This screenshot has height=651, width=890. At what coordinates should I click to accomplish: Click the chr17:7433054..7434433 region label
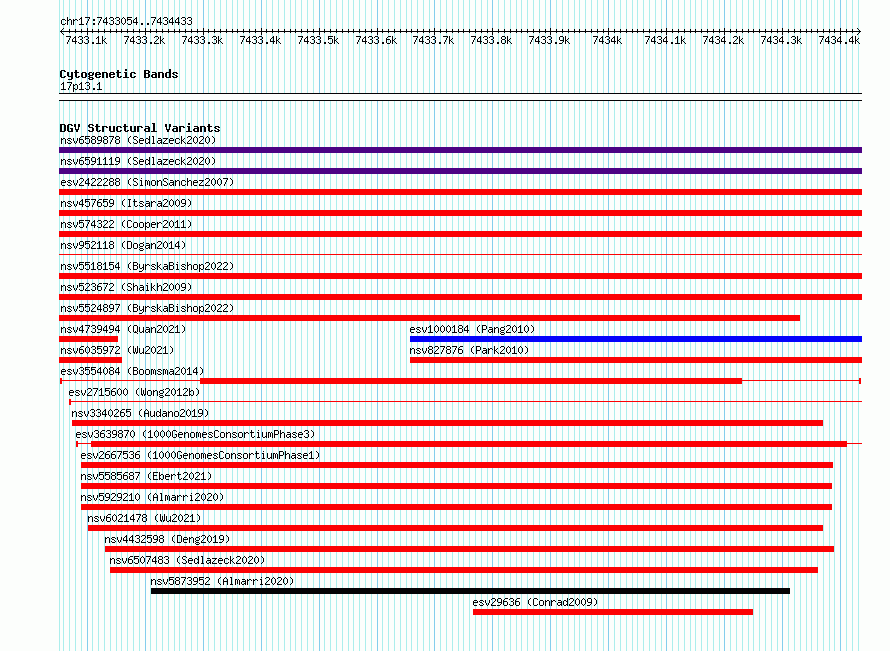point(126,21)
